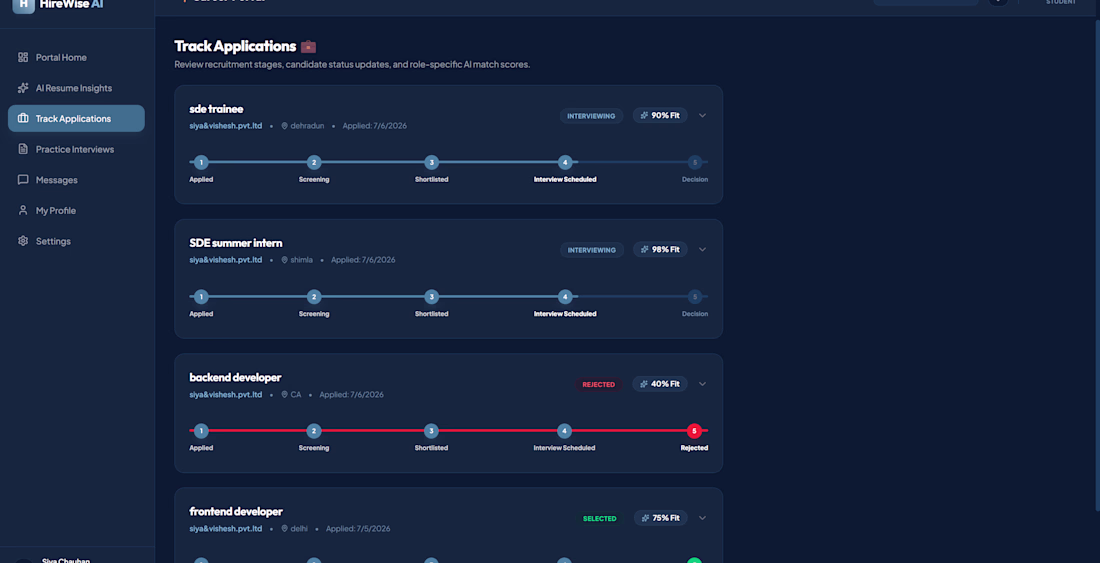
Task: Click step 2 Screening on SDE summer intern
Action: pyautogui.click(x=314, y=297)
